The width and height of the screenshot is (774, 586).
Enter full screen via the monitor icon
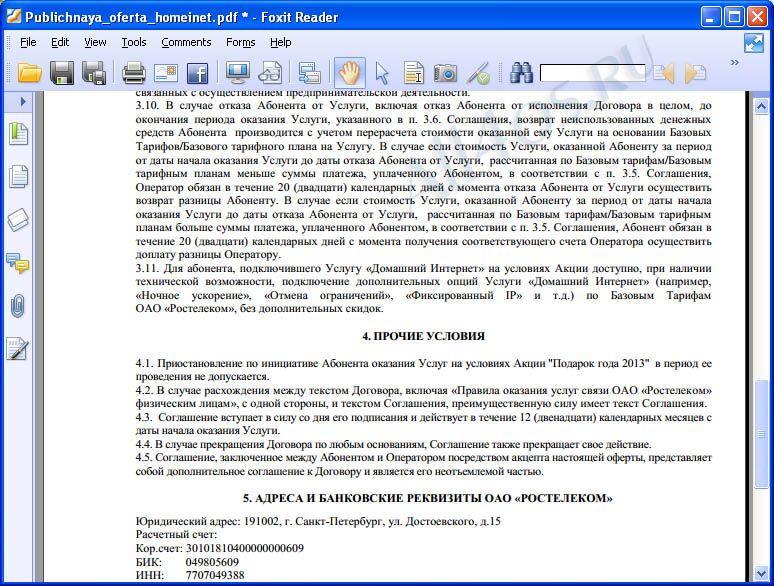pyautogui.click(x=237, y=73)
